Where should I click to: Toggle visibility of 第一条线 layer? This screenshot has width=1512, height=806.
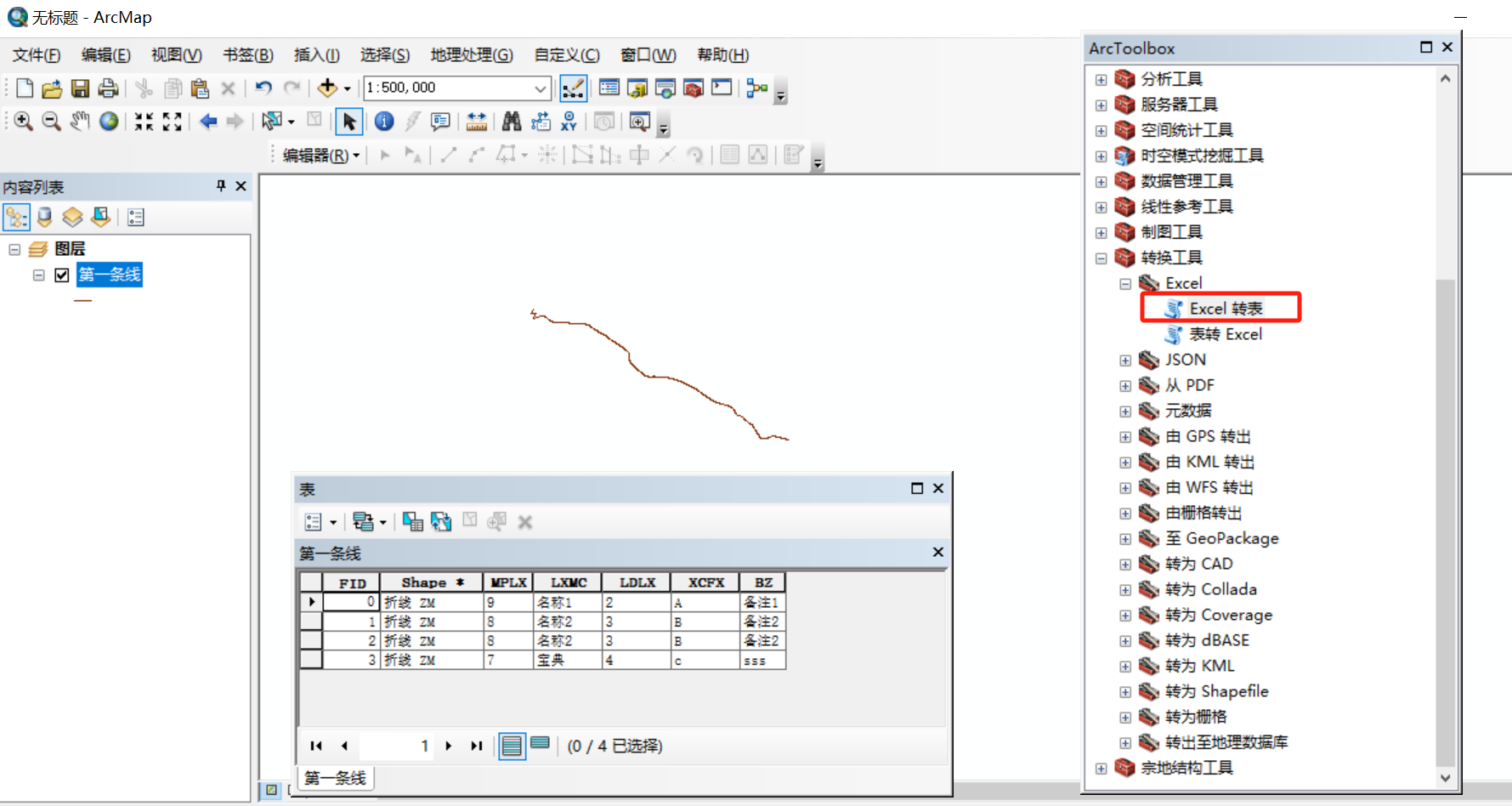coord(62,275)
